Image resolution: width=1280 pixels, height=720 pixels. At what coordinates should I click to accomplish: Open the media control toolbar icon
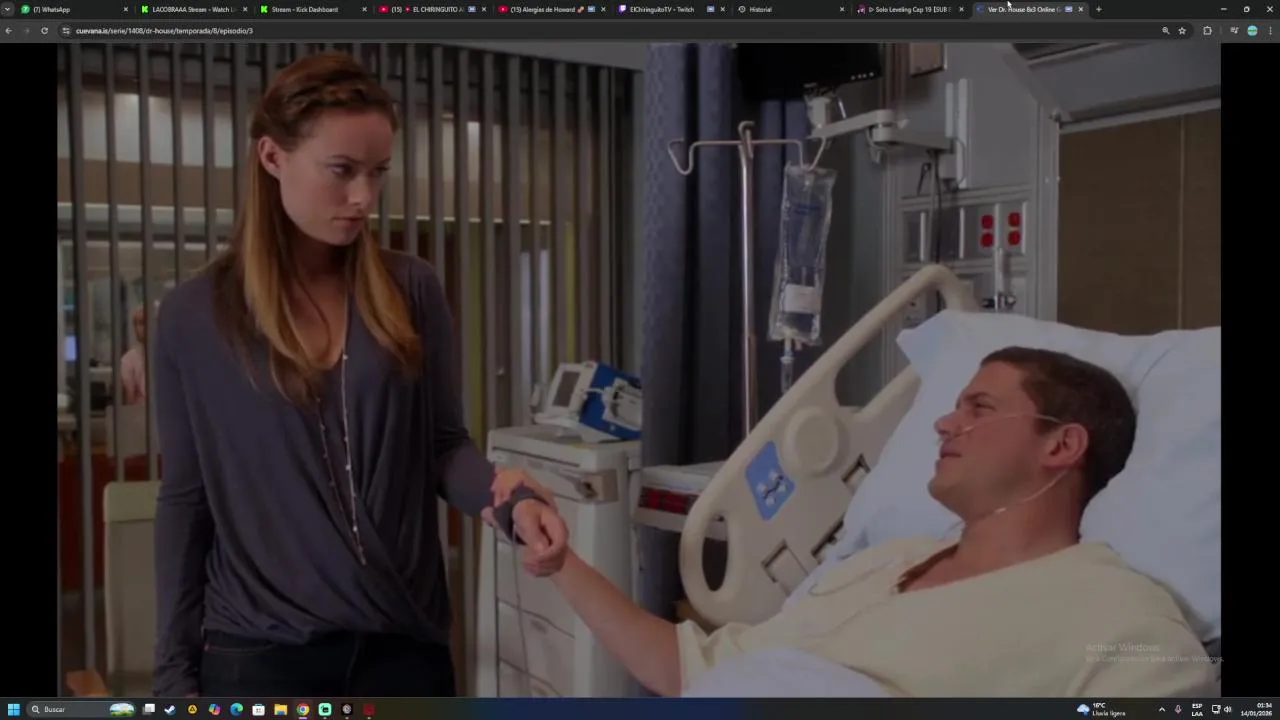pyautogui.click(x=1234, y=31)
